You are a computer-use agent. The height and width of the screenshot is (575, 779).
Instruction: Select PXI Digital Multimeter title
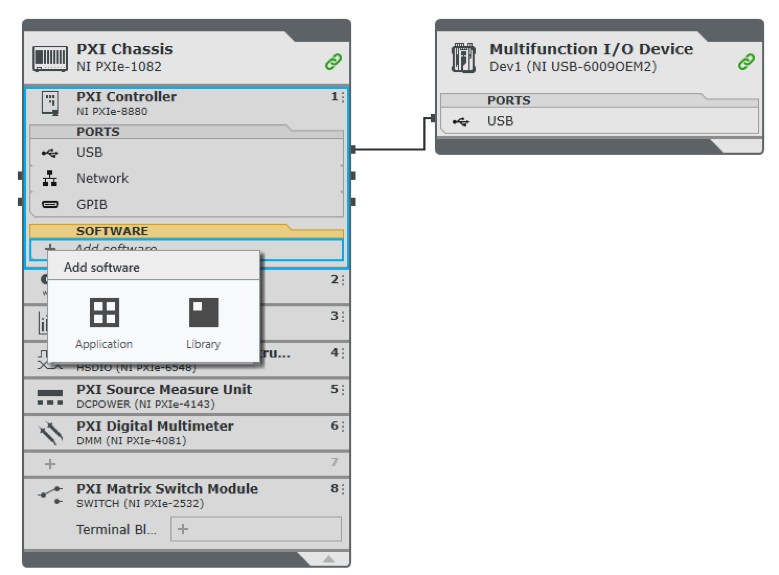click(x=155, y=426)
